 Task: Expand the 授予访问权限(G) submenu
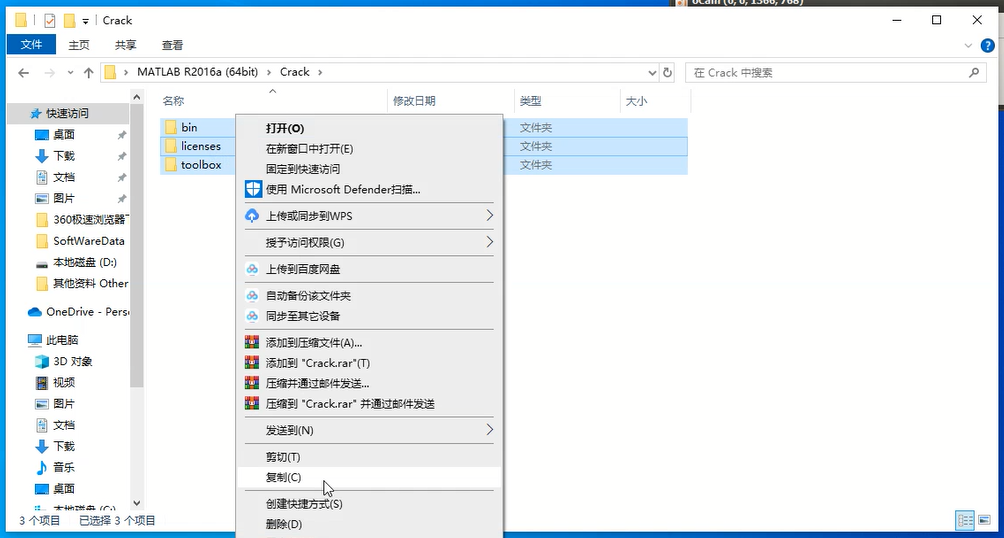(489, 242)
